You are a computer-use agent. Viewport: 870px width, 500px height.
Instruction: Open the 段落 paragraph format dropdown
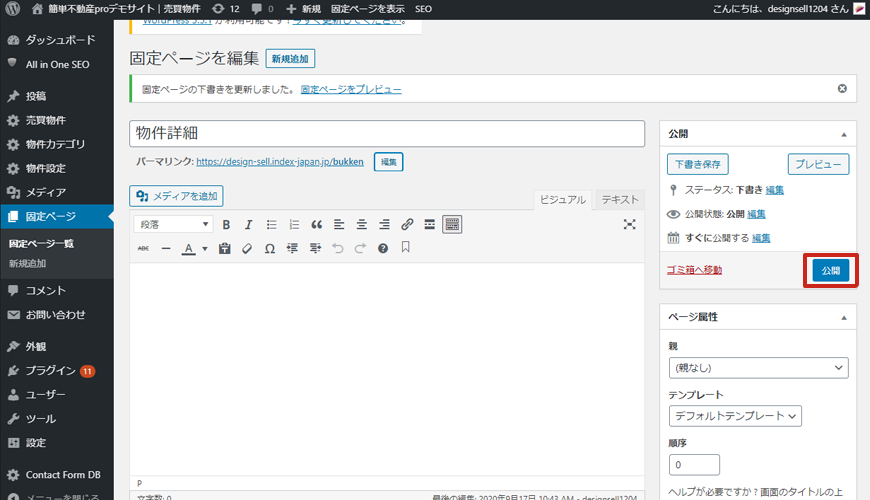tap(175, 225)
